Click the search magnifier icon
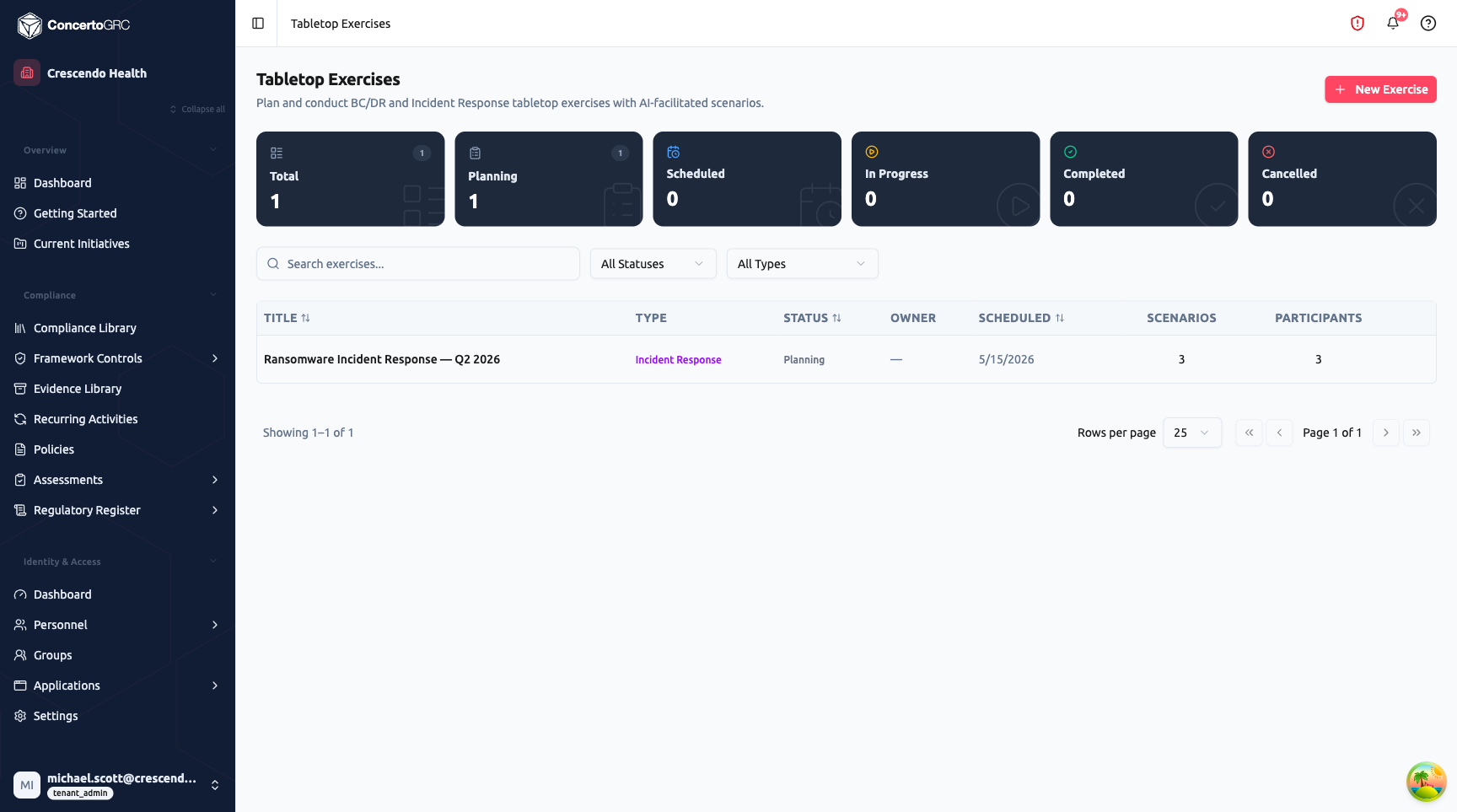 coord(273,264)
